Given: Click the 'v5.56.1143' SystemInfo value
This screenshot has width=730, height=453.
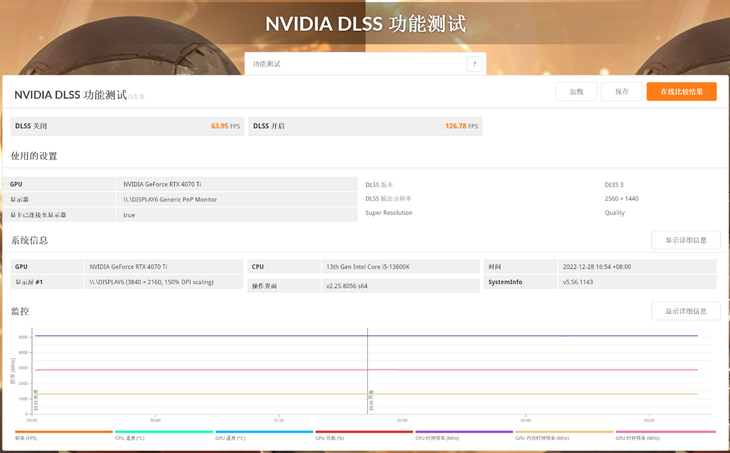Looking at the screenshot, I should (578, 282).
